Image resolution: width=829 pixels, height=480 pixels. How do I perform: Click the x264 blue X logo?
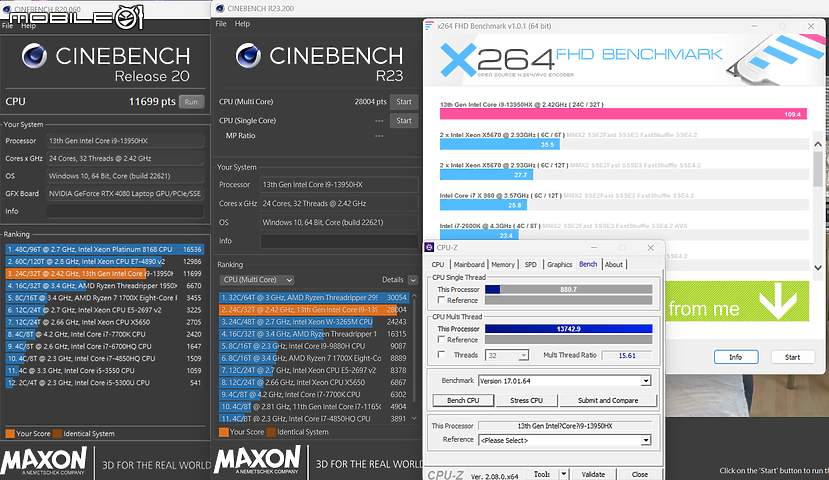coord(458,60)
